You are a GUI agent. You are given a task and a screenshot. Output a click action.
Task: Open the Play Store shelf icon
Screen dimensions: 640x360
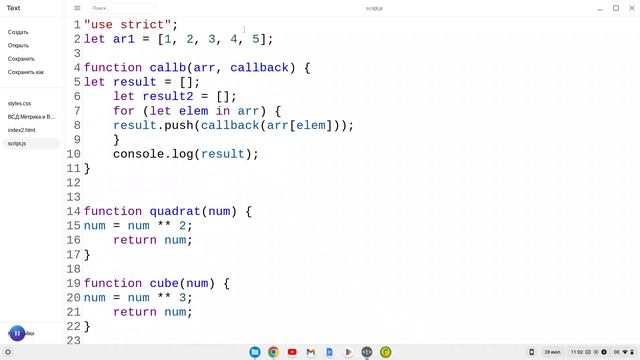[x=348, y=352]
